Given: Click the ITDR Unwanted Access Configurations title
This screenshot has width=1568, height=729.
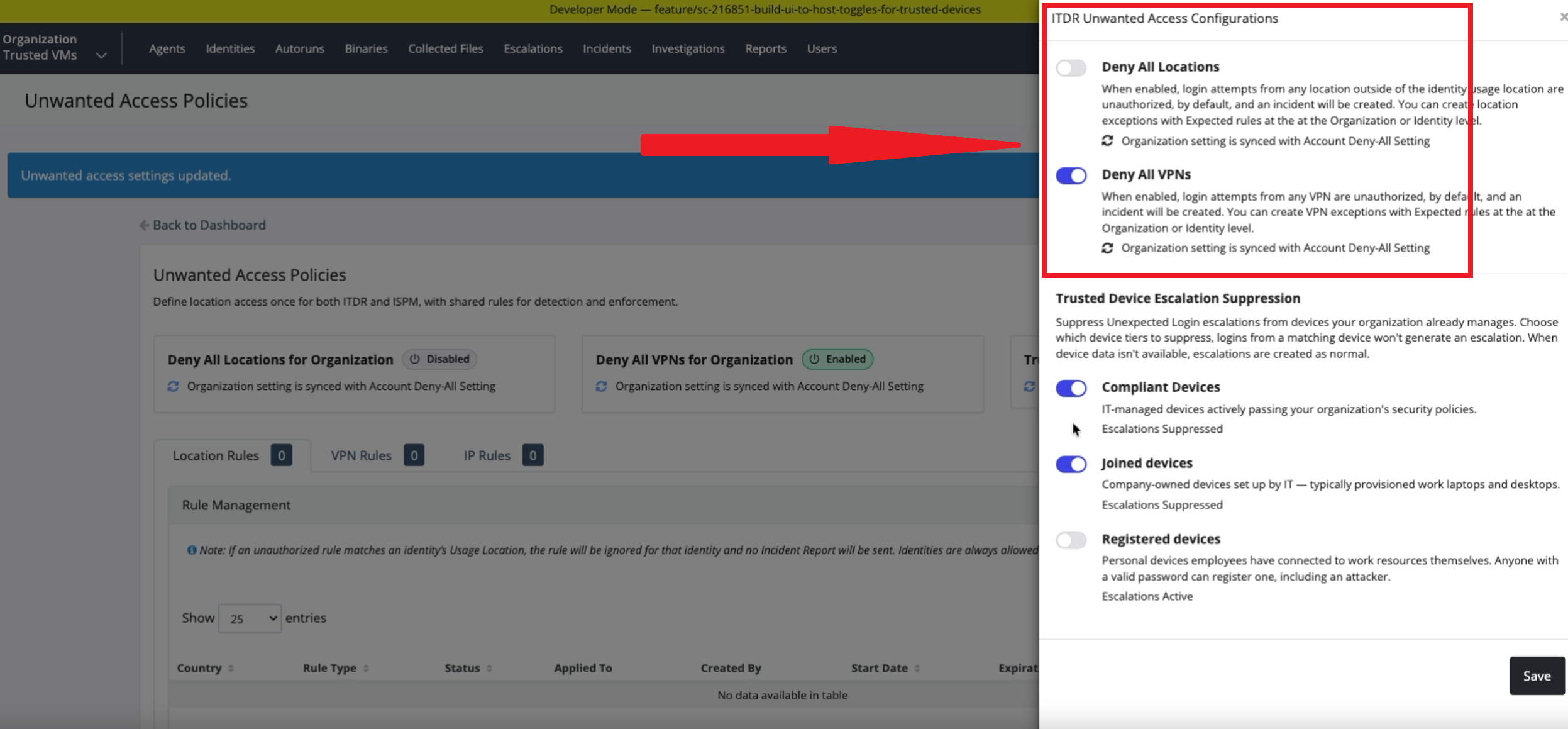Looking at the screenshot, I should (1164, 18).
